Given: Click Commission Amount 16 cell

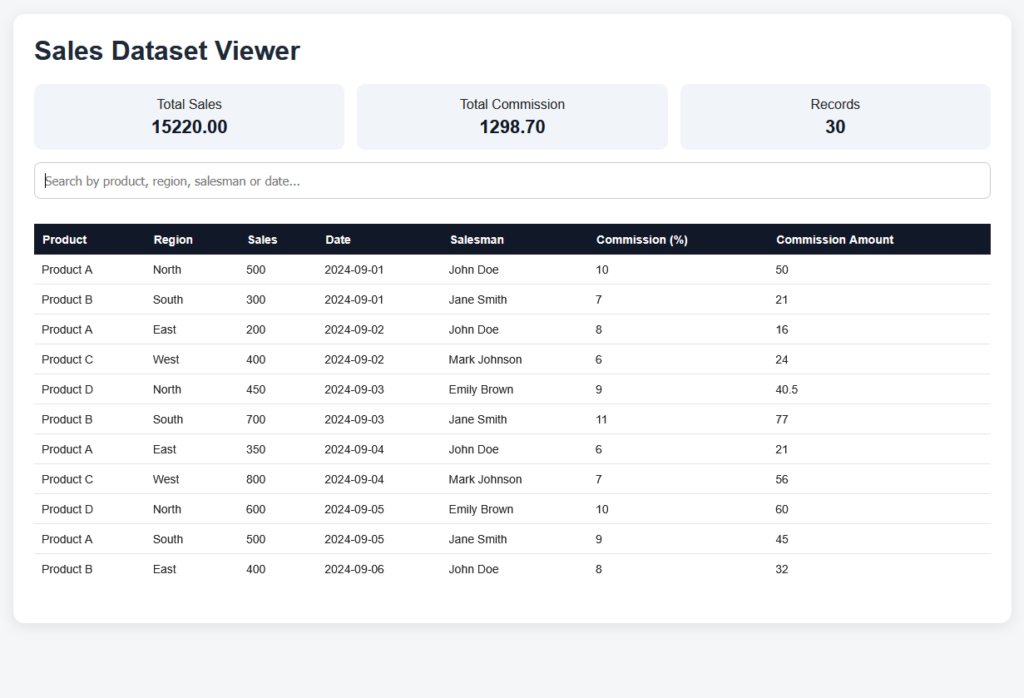Looking at the screenshot, I should point(782,330).
